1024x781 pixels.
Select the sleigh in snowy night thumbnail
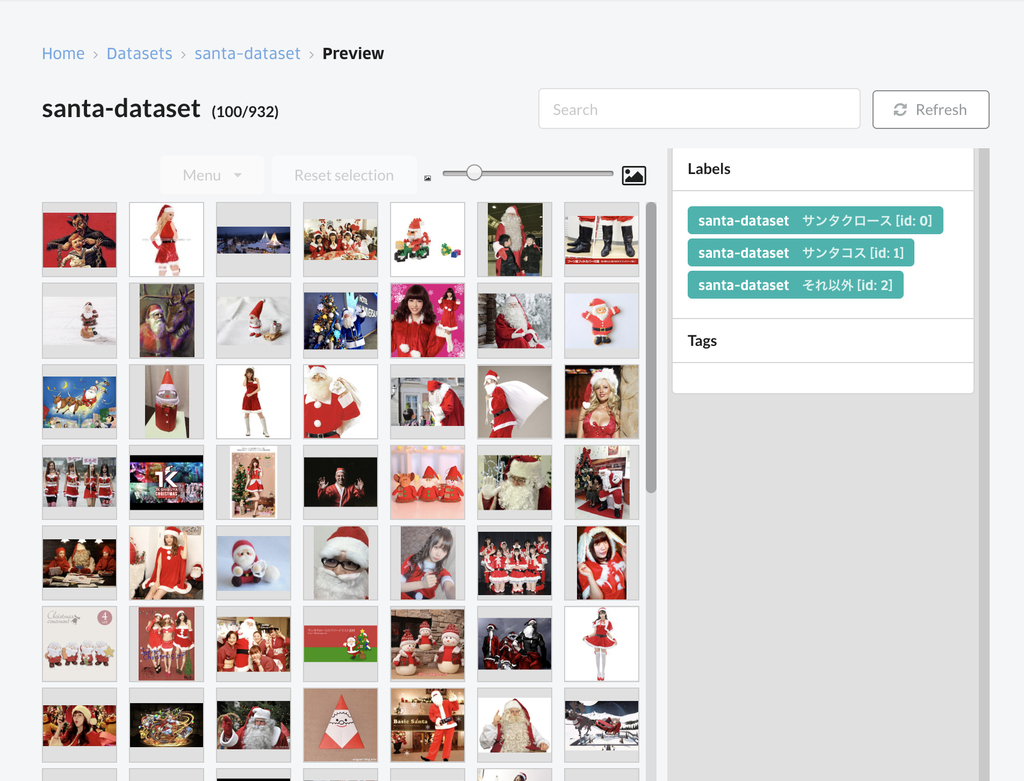(601, 725)
